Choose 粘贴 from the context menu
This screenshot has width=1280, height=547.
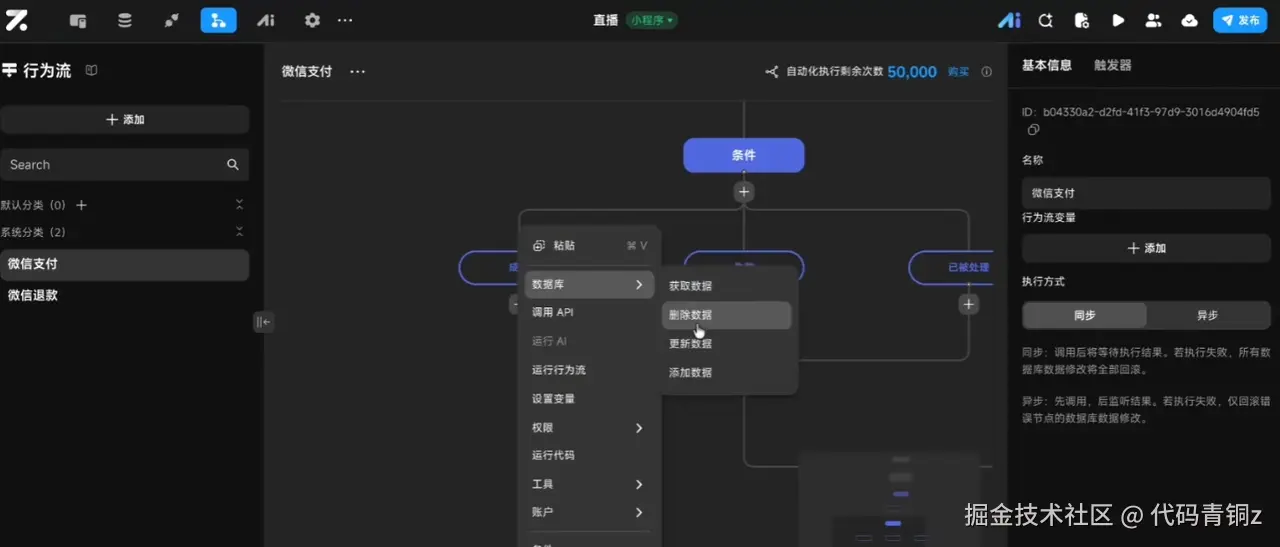(589, 246)
